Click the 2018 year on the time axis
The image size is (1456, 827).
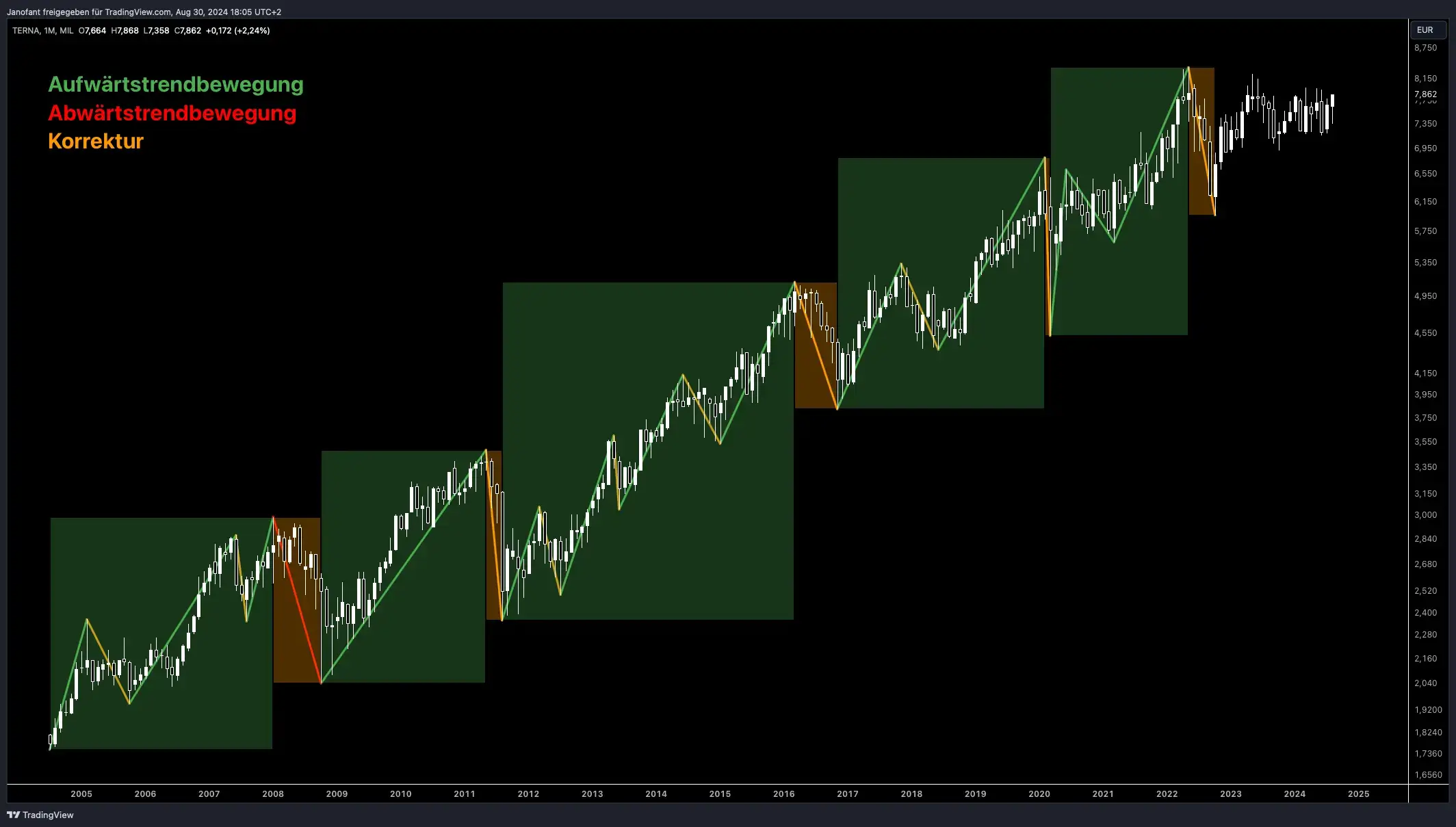911,794
